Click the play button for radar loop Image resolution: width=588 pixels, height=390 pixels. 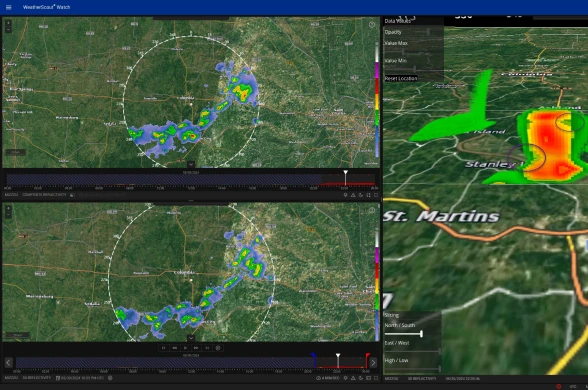[185, 348]
